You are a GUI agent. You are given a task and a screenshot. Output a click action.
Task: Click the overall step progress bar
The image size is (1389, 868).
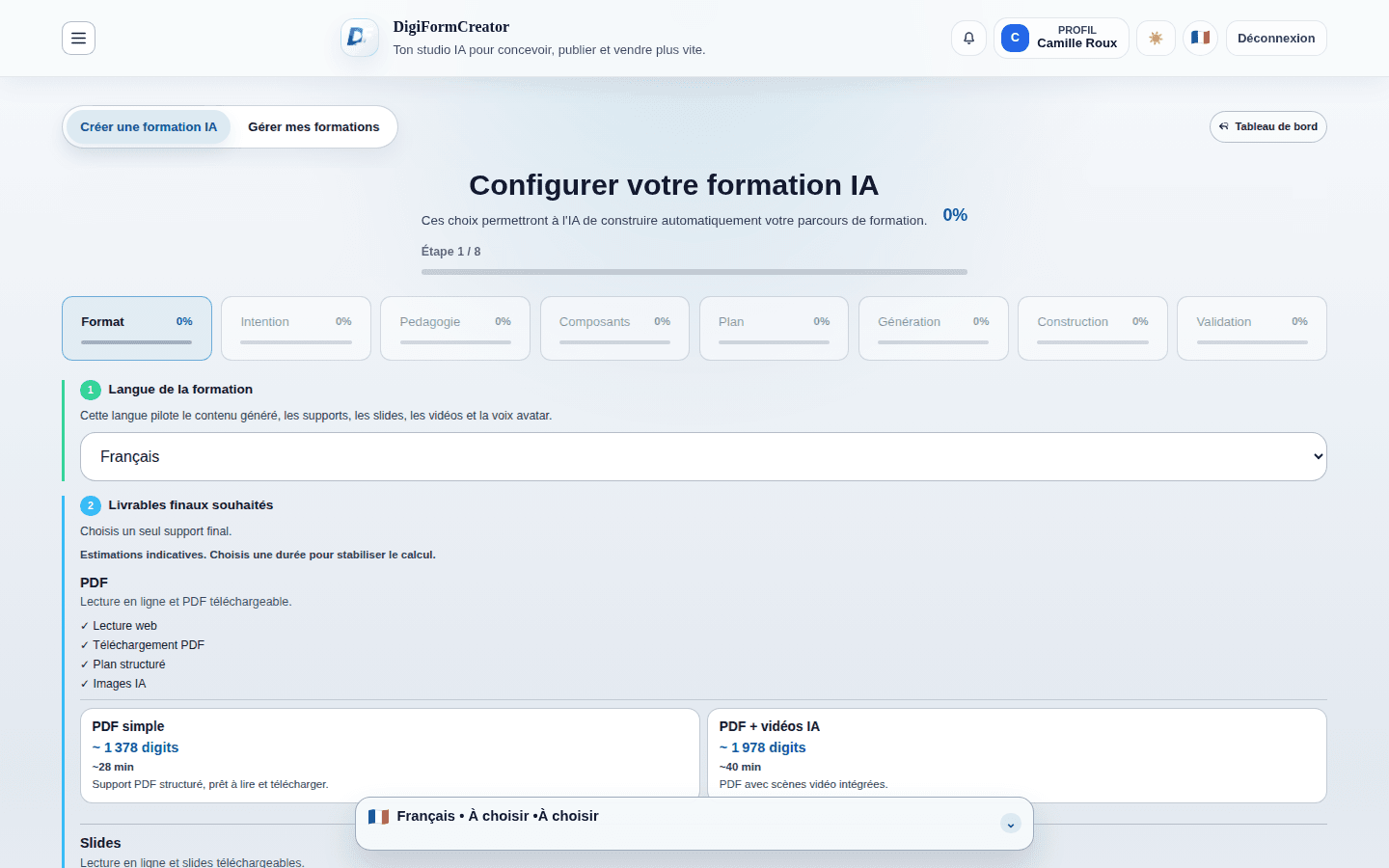694,272
